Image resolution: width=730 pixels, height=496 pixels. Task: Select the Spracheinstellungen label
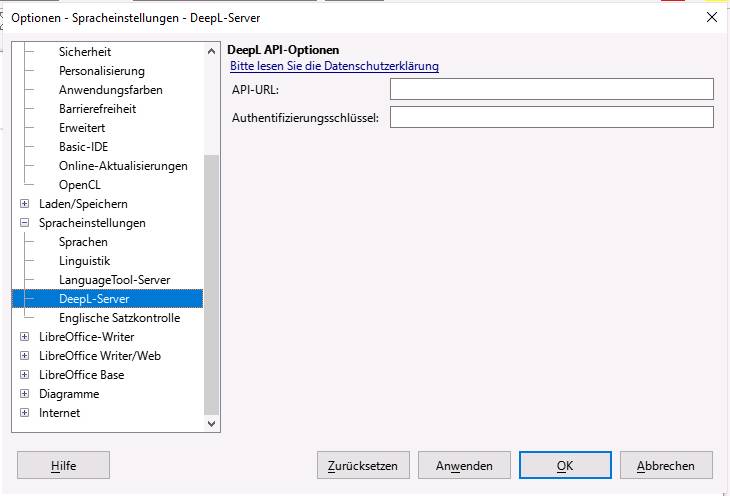tap(92, 223)
